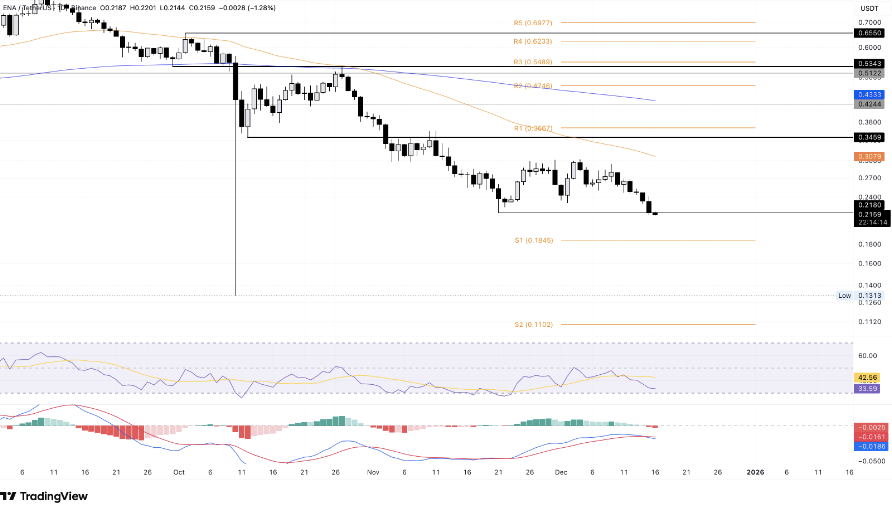Click the 0.1800 price axis label

click(870, 245)
